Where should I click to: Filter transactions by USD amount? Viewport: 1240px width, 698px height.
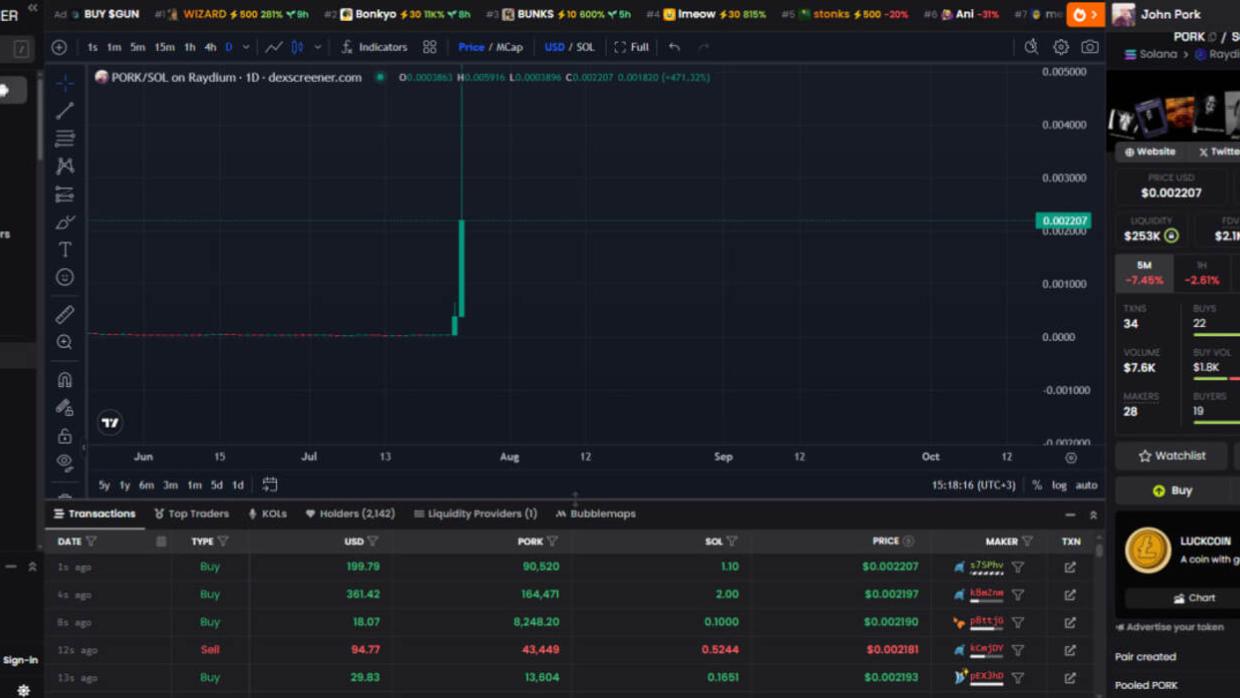tap(373, 541)
